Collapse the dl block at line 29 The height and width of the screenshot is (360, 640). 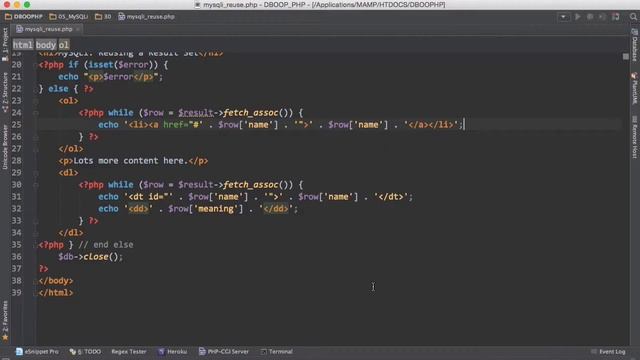pyautogui.click(x=36, y=173)
